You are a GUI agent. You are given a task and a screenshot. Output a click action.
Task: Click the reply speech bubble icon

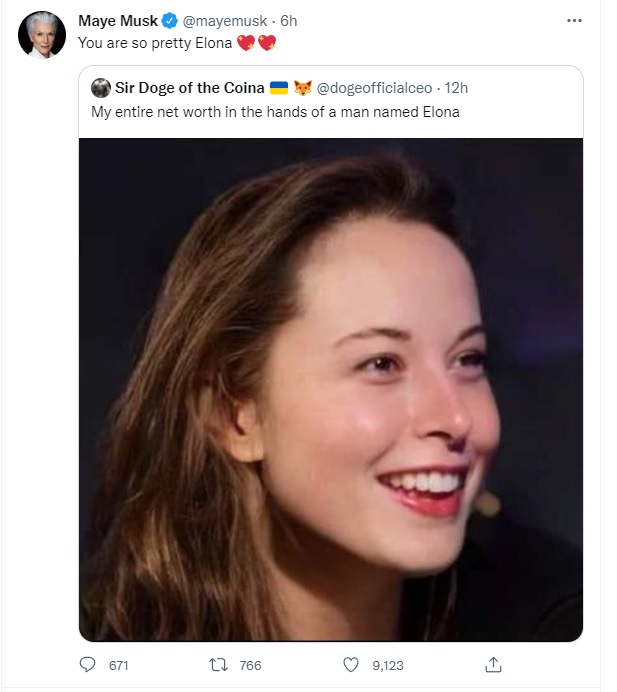87,664
